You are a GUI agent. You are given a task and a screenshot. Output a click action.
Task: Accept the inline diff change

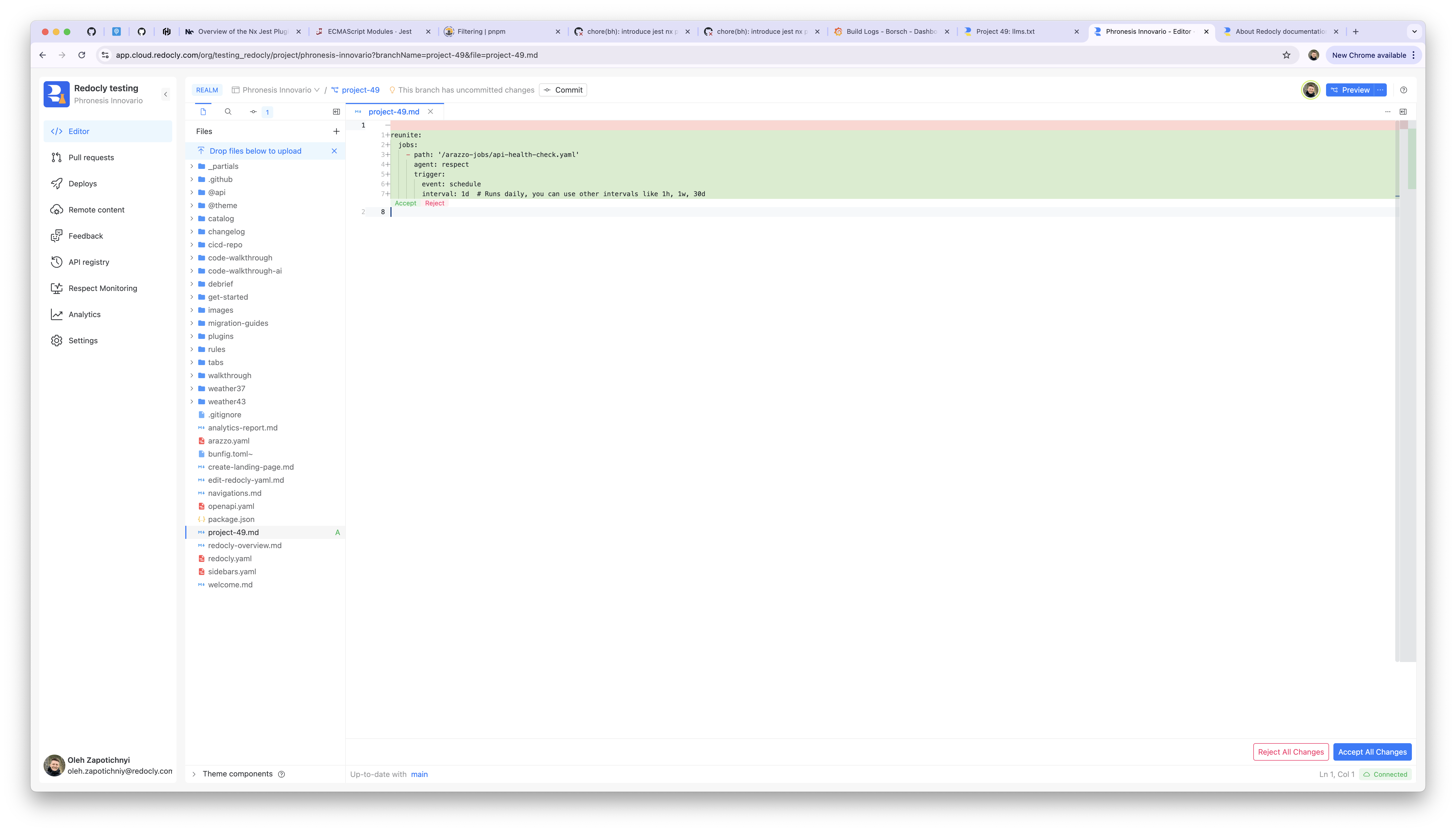405,204
